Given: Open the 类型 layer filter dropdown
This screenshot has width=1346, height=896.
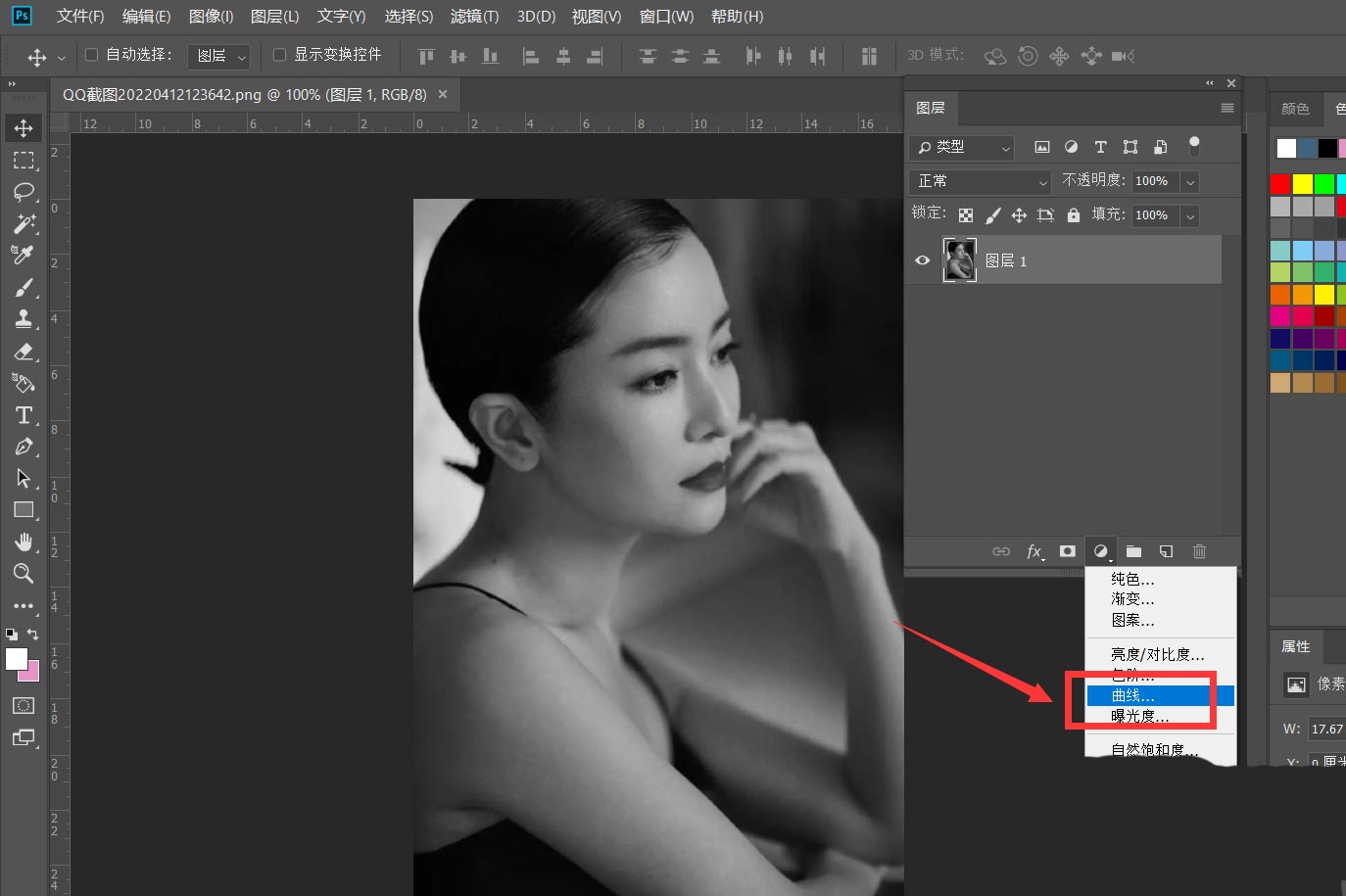Looking at the screenshot, I should click(x=961, y=147).
